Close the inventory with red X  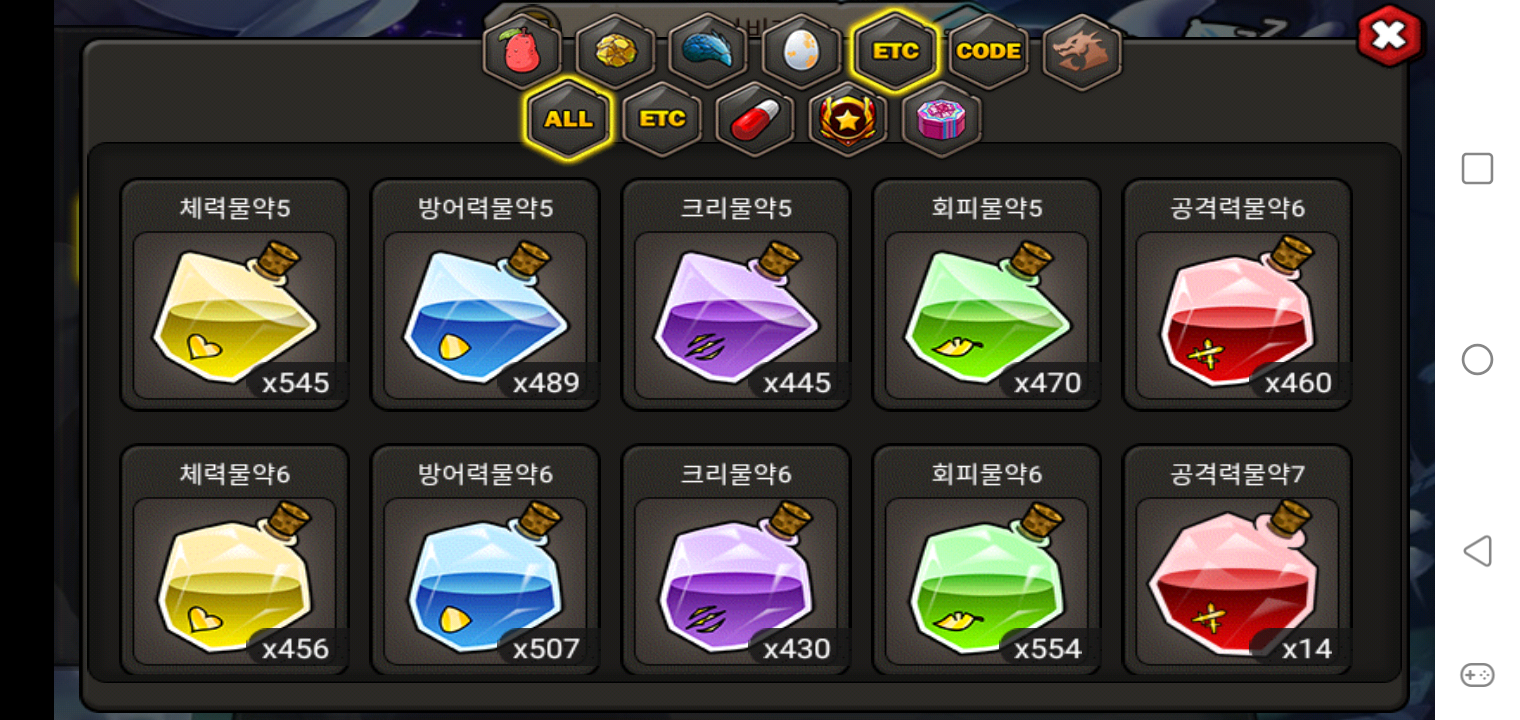1389,36
